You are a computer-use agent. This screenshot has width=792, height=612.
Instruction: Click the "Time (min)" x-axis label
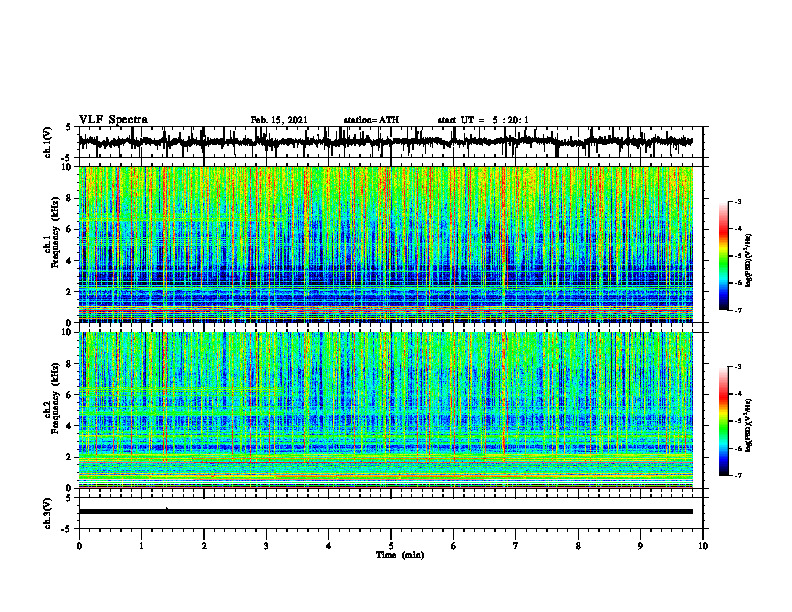click(400, 555)
